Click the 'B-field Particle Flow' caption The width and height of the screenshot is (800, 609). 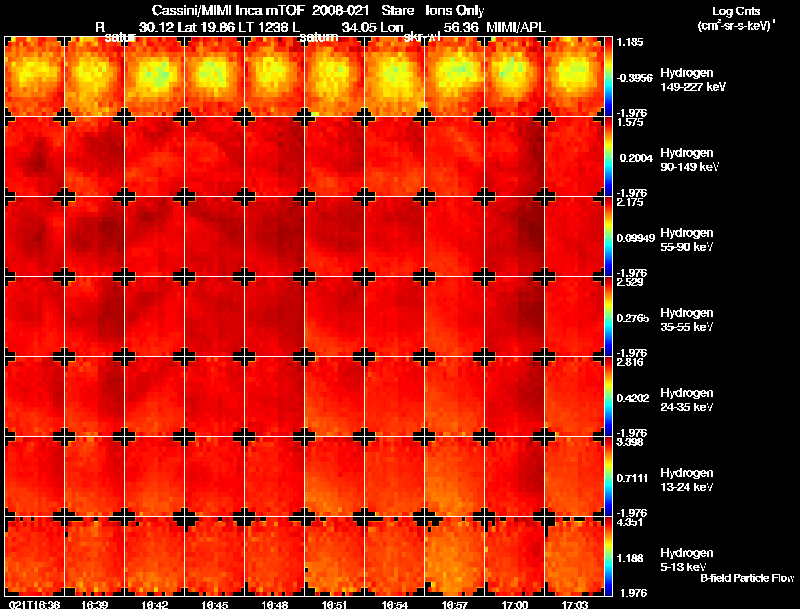(747, 578)
